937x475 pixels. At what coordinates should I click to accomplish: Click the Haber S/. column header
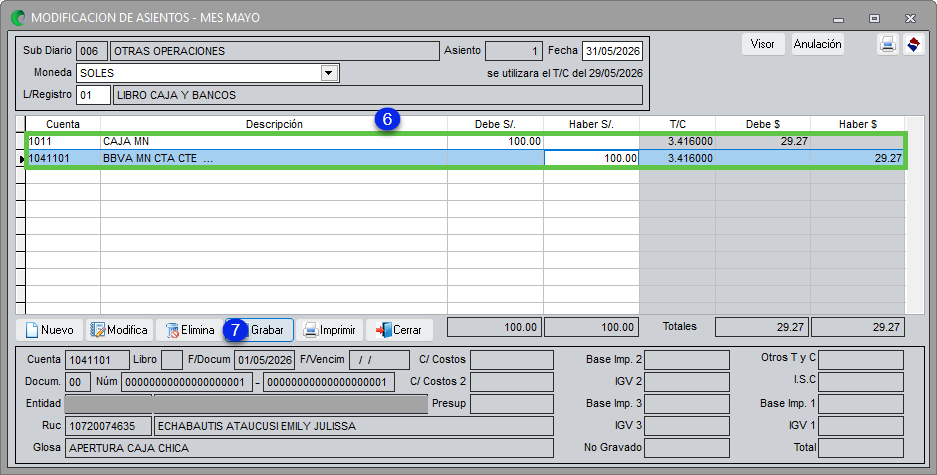coord(591,124)
